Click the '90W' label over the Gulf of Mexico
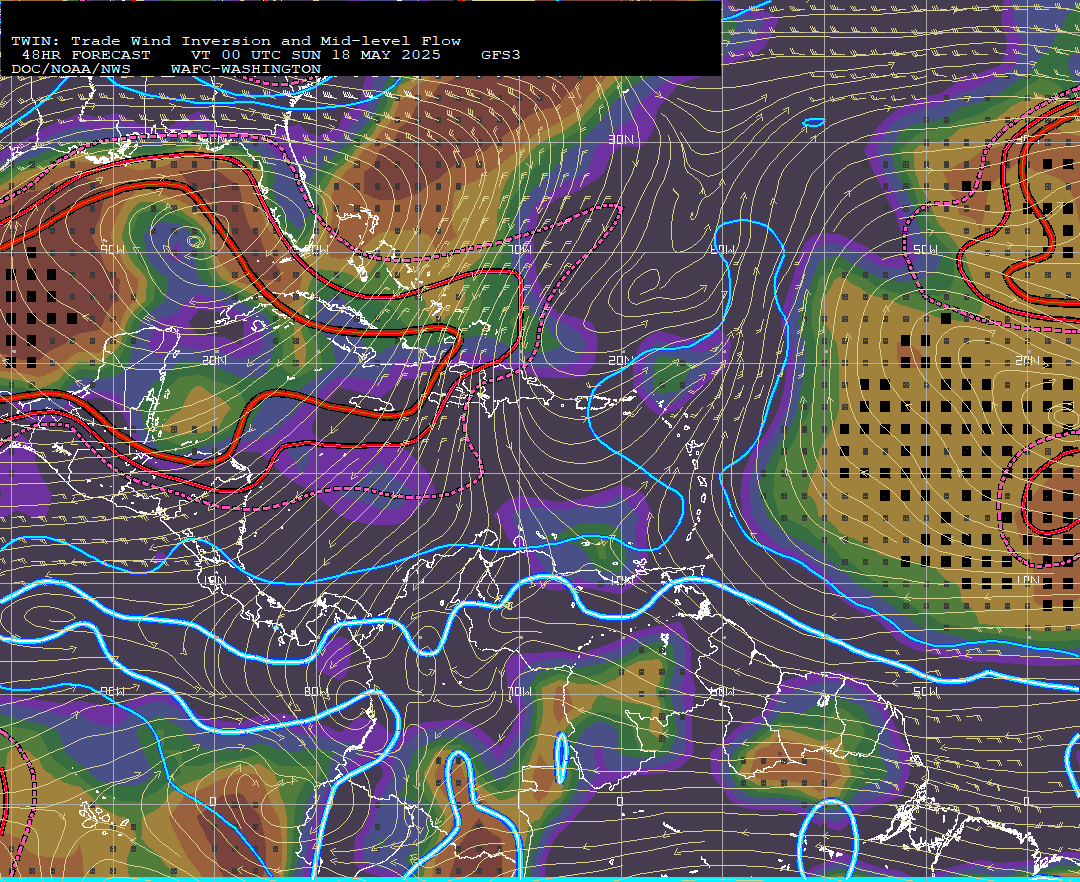The height and width of the screenshot is (882, 1080). tap(113, 249)
